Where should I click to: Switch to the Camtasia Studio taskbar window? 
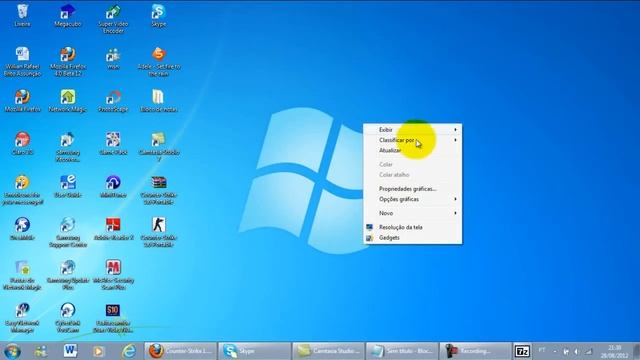click(x=328, y=351)
